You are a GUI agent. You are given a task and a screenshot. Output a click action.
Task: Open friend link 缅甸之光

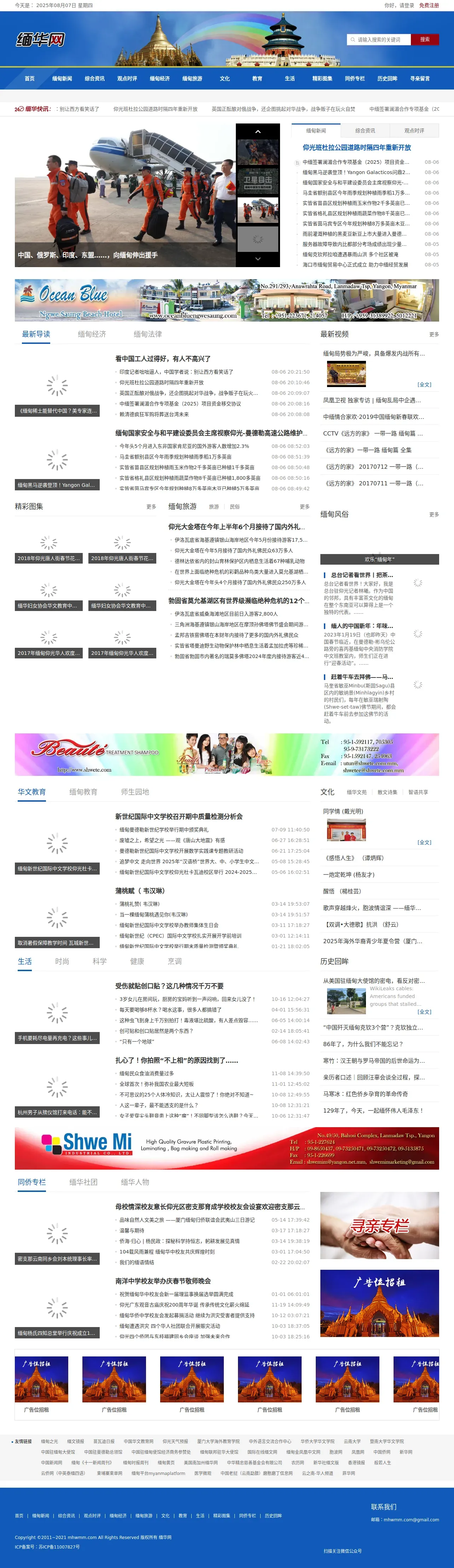pyautogui.click(x=49, y=1441)
